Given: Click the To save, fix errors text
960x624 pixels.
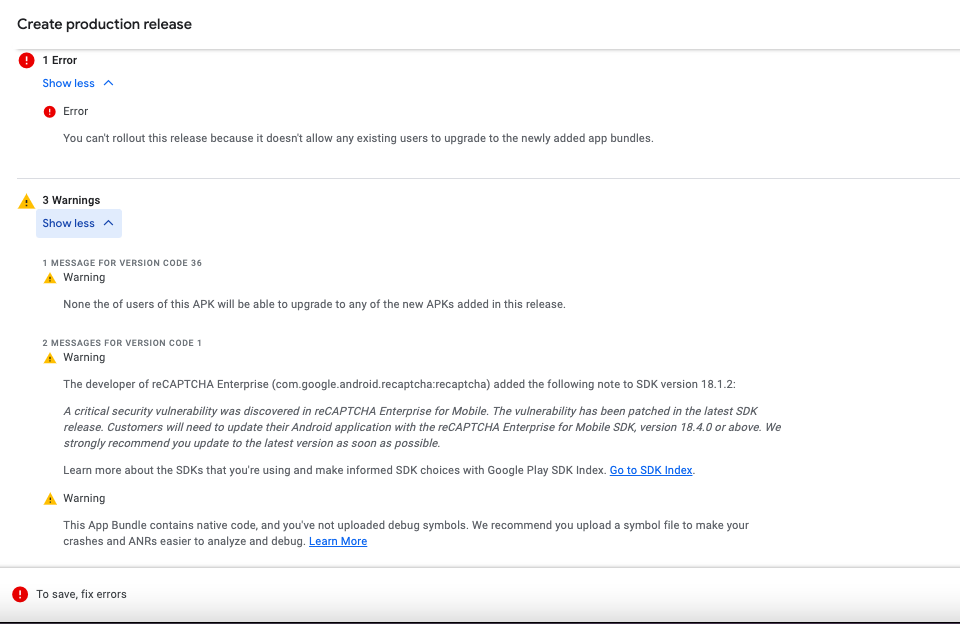Looking at the screenshot, I should click(x=81, y=594).
